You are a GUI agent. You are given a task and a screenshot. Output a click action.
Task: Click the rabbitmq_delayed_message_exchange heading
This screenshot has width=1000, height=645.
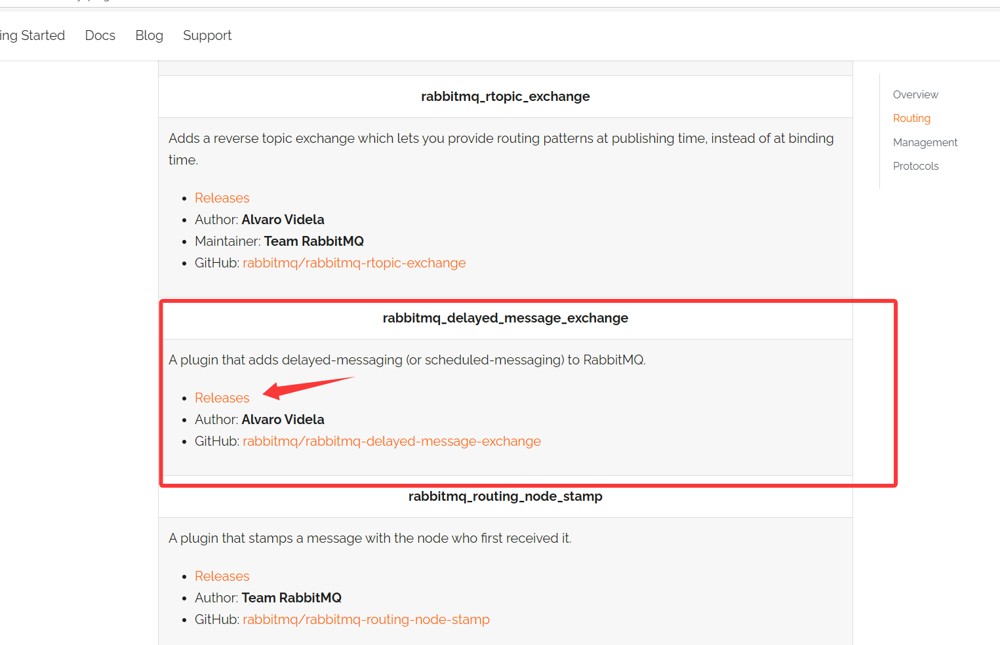505,318
